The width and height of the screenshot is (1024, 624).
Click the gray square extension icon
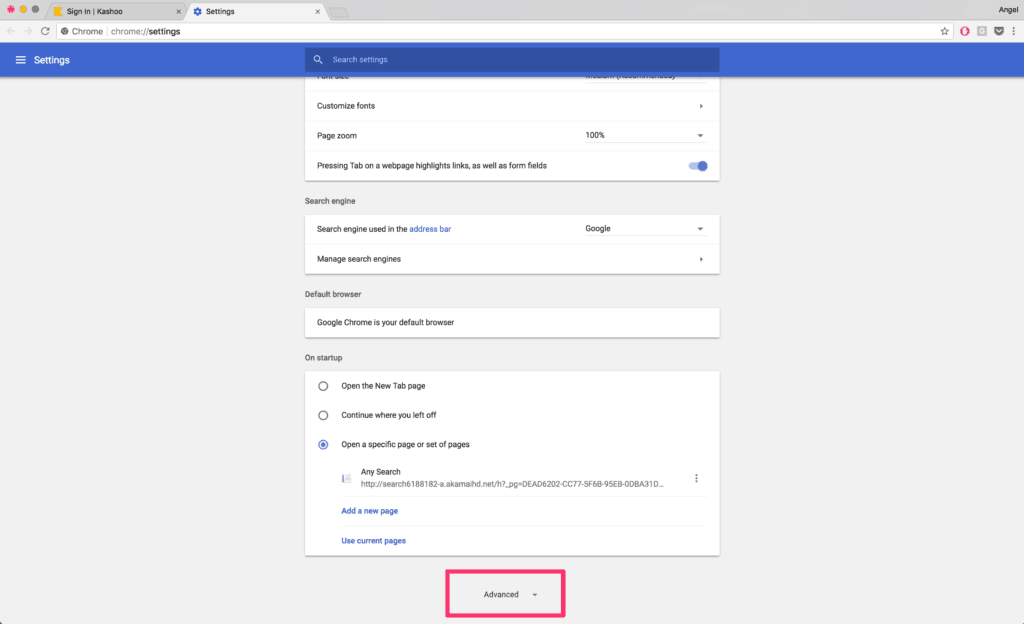click(x=982, y=31)
